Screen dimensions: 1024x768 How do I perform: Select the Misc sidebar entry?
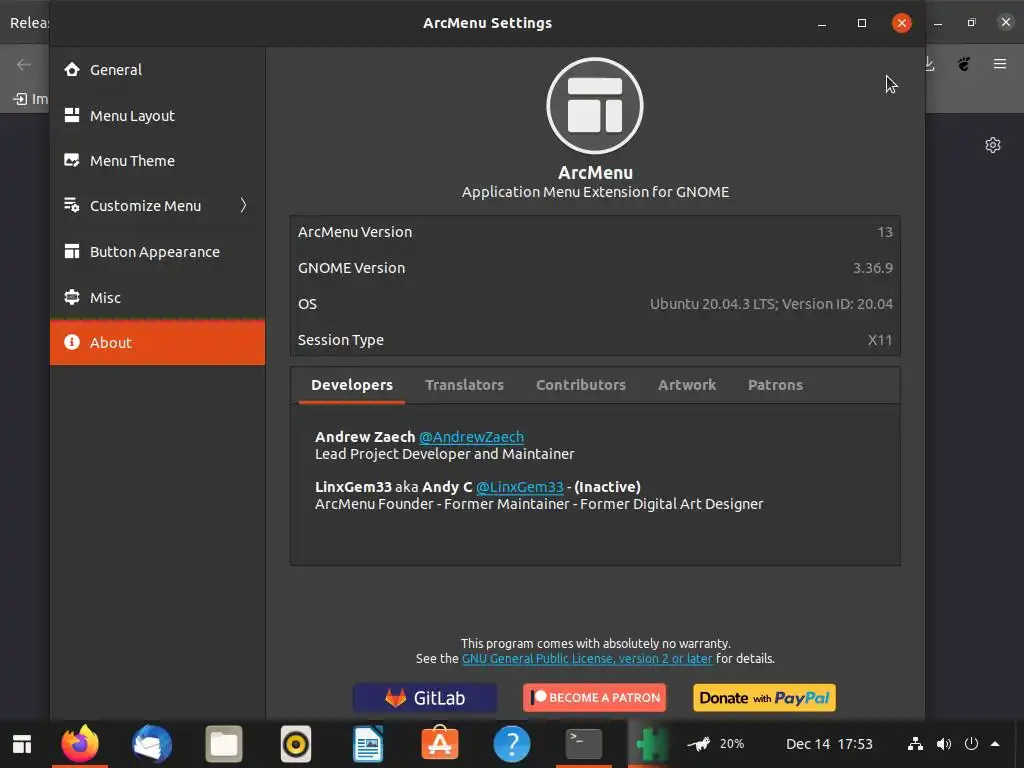[157, 297]
